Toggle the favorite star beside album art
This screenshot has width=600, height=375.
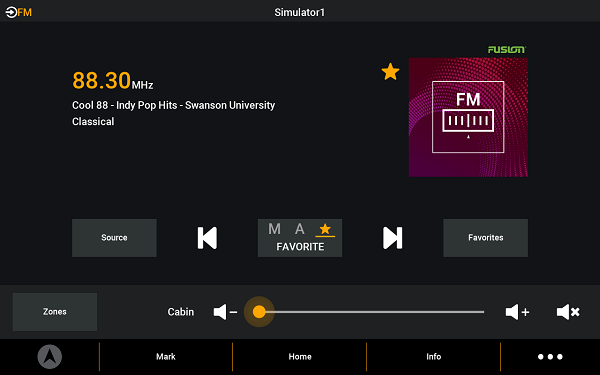tap(390, 72)
